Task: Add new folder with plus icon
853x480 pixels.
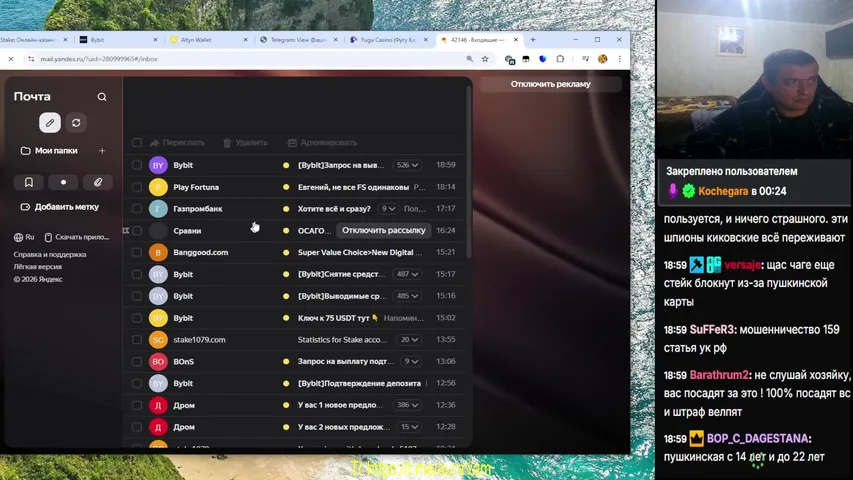Action: tap(102, 151)
